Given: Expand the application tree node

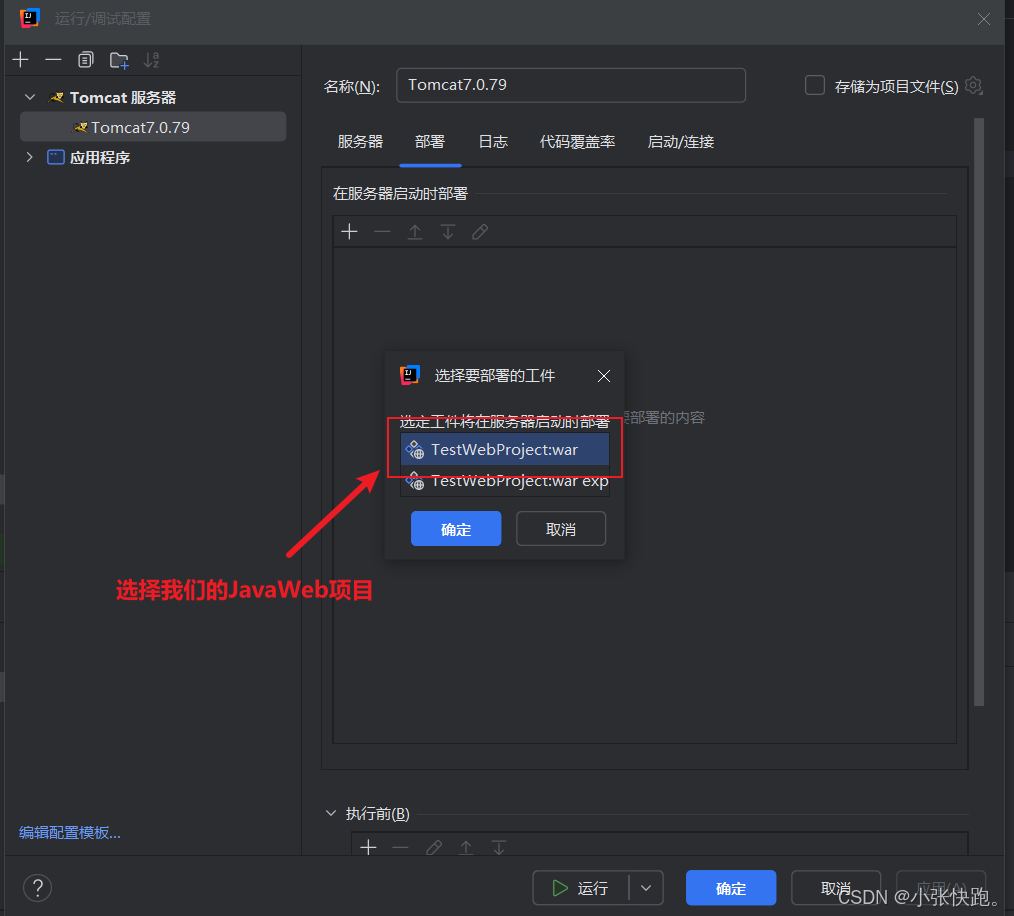Looking at the screenshot, I should click(x=29, y=157).
